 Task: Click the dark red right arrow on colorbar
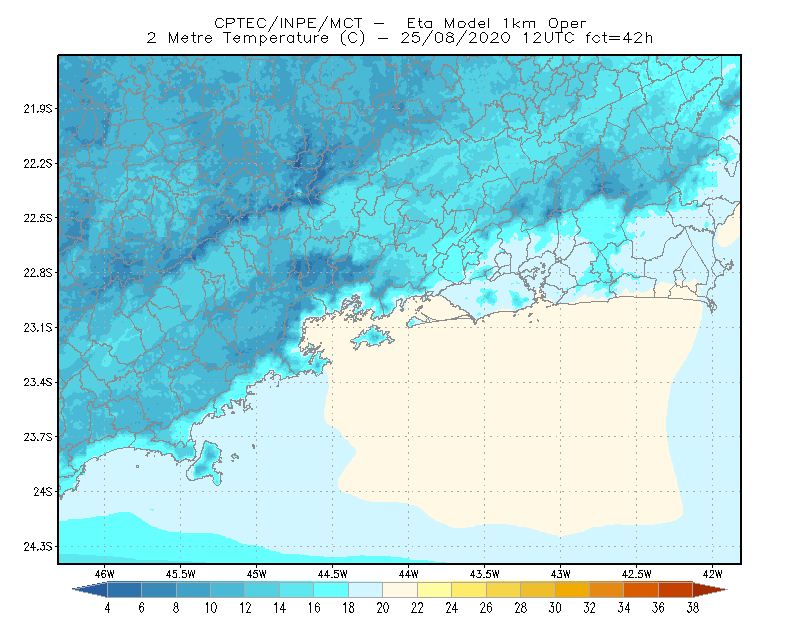(x=710, y=590)
